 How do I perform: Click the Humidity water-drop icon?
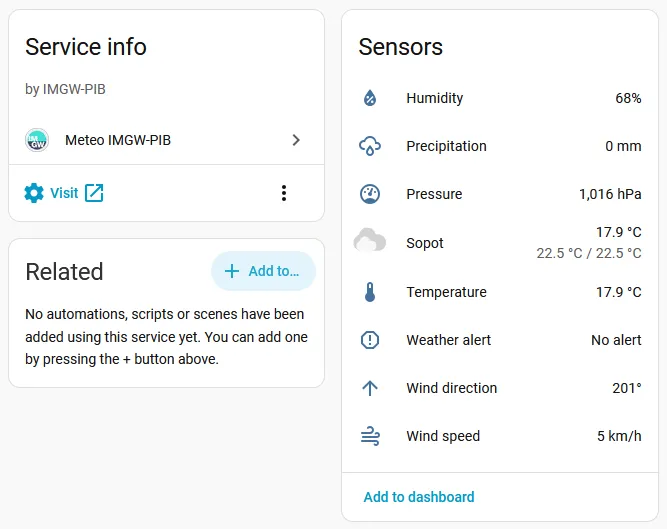tap(370, 98)
